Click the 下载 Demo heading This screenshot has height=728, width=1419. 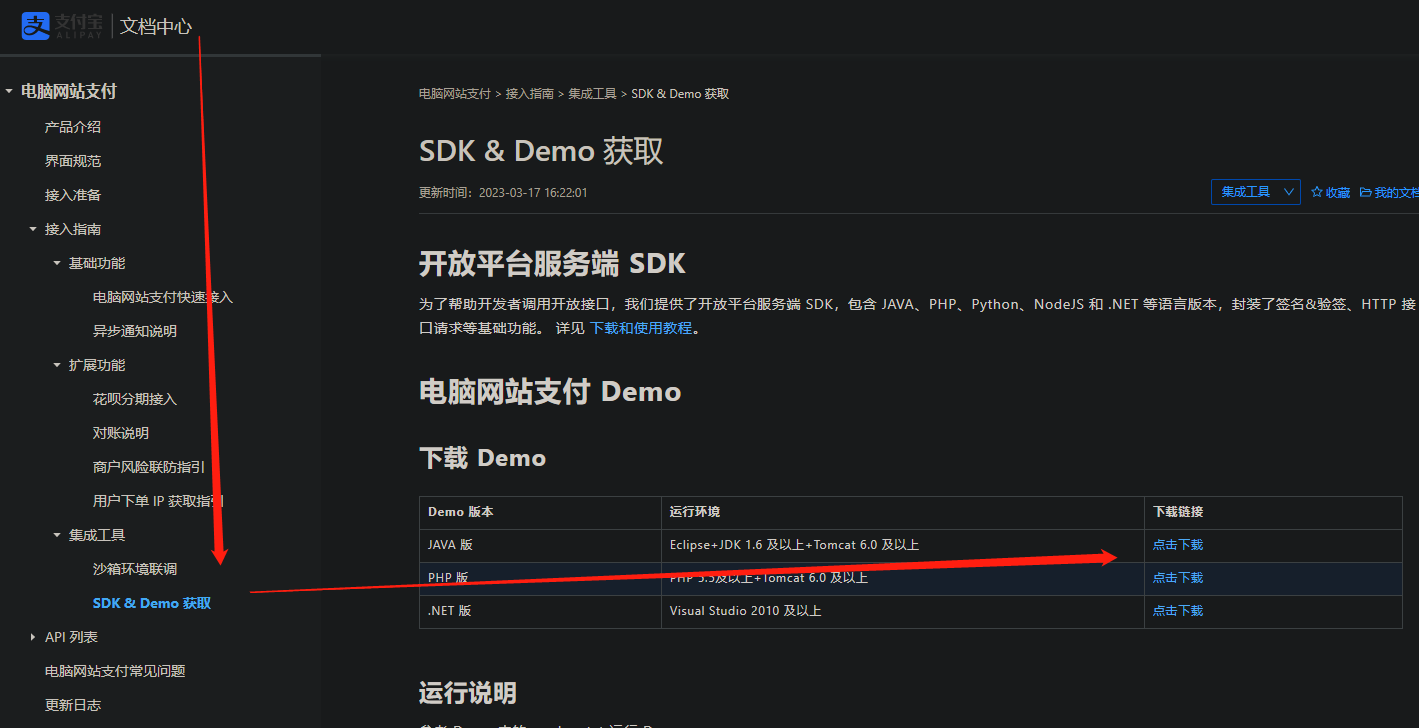tap(483, 458)
